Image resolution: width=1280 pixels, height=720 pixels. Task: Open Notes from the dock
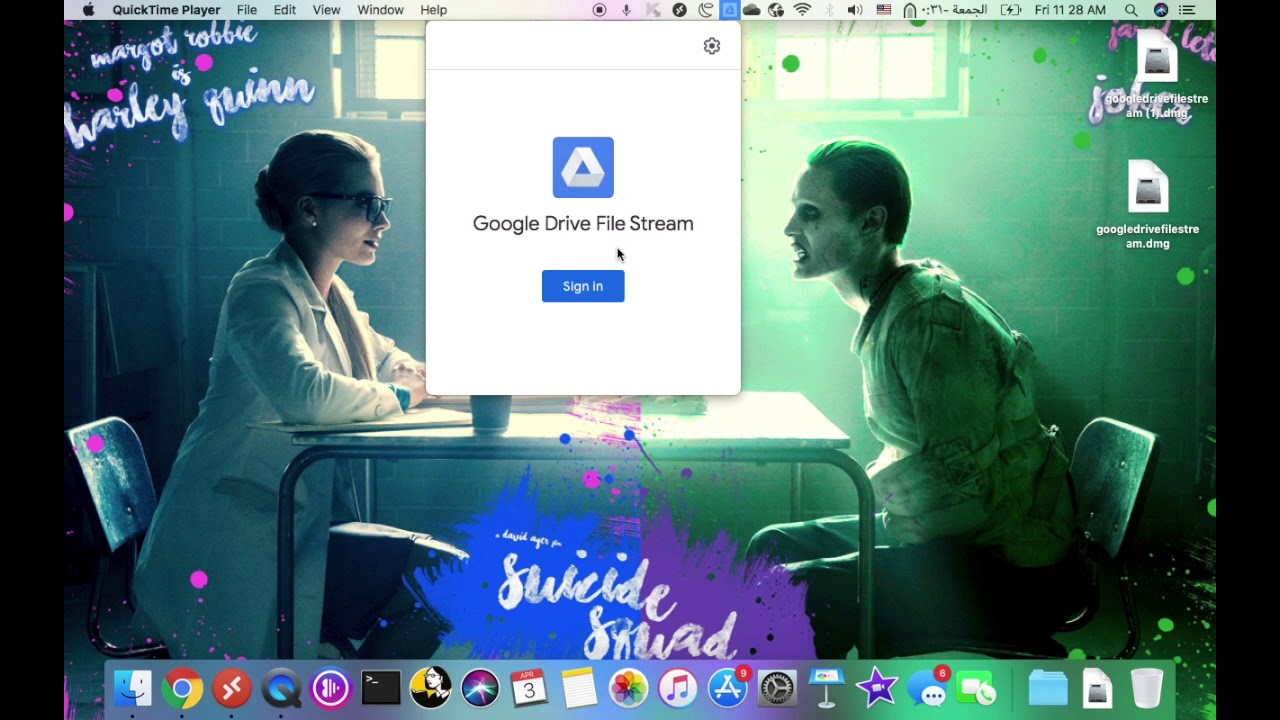(579, 688)
